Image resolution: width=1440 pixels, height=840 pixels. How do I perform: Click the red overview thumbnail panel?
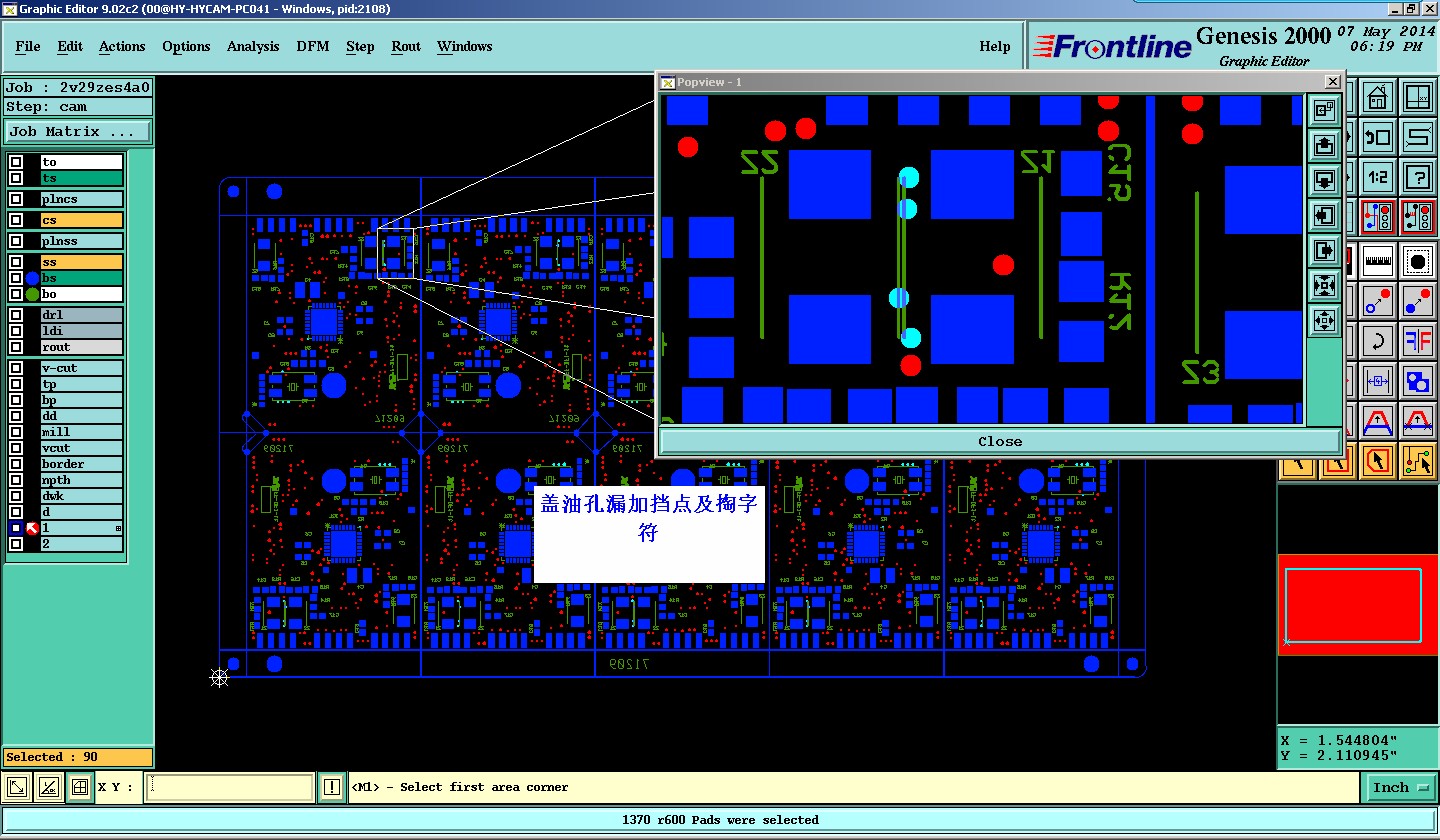click(x=1358, y=605)
